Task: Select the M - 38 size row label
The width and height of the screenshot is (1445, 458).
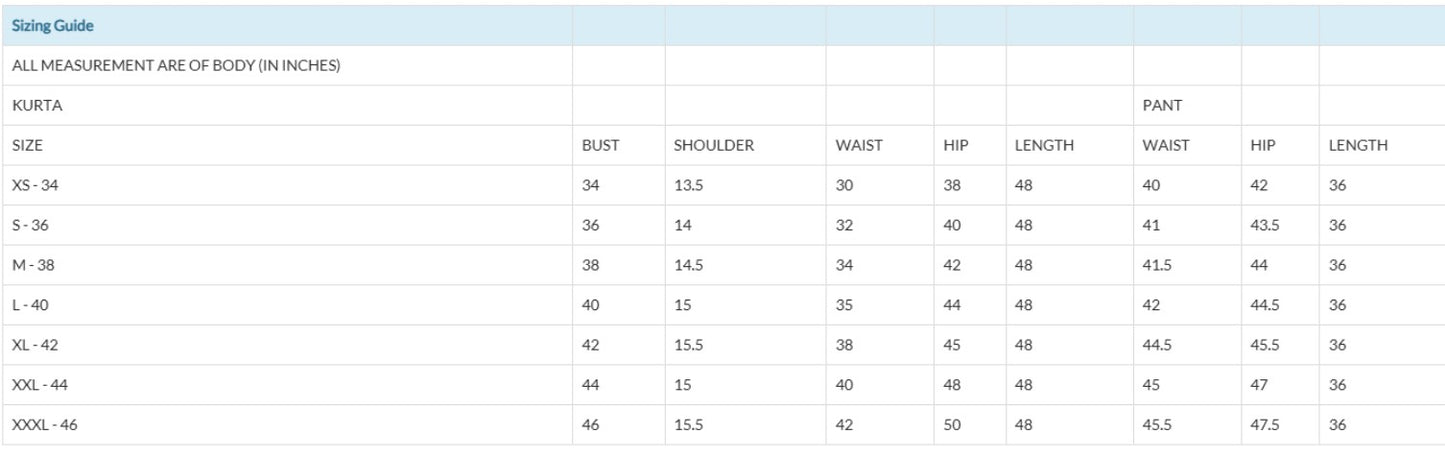Action: tap(33, 265)
